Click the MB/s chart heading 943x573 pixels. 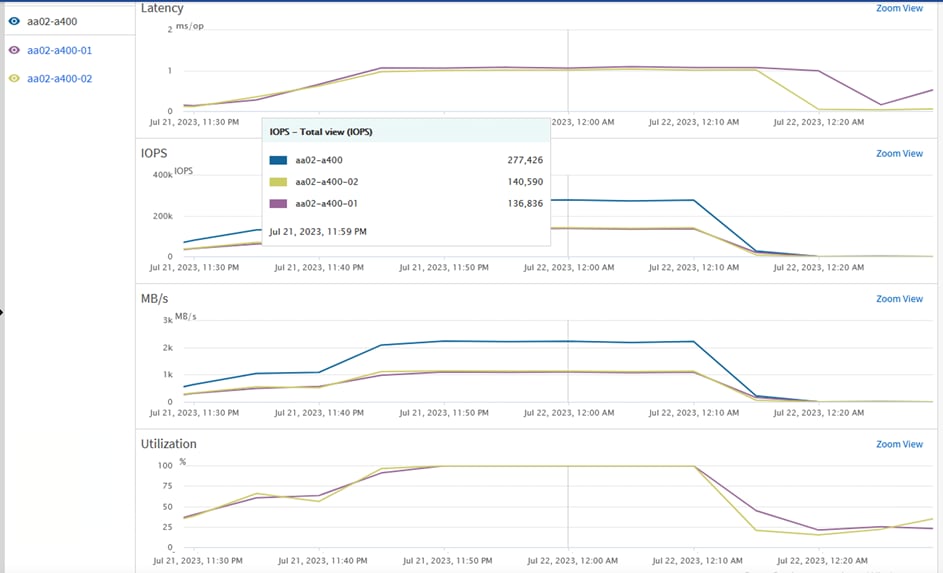tap(155, 299)
